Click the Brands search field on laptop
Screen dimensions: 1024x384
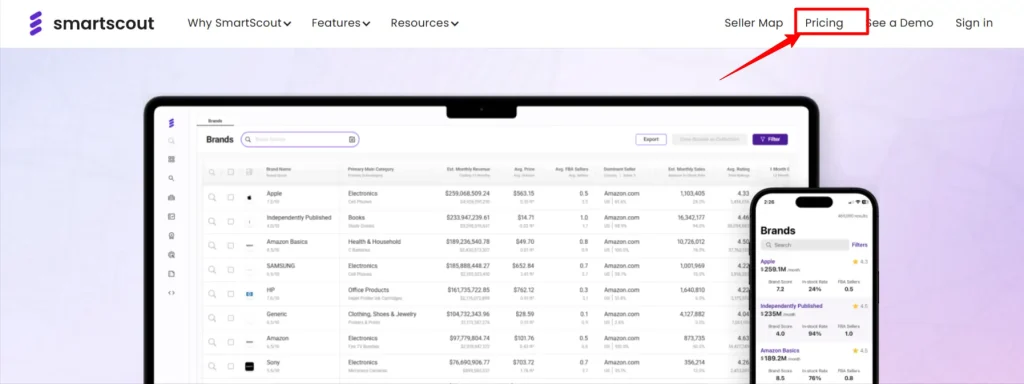[x=300, y=140]
